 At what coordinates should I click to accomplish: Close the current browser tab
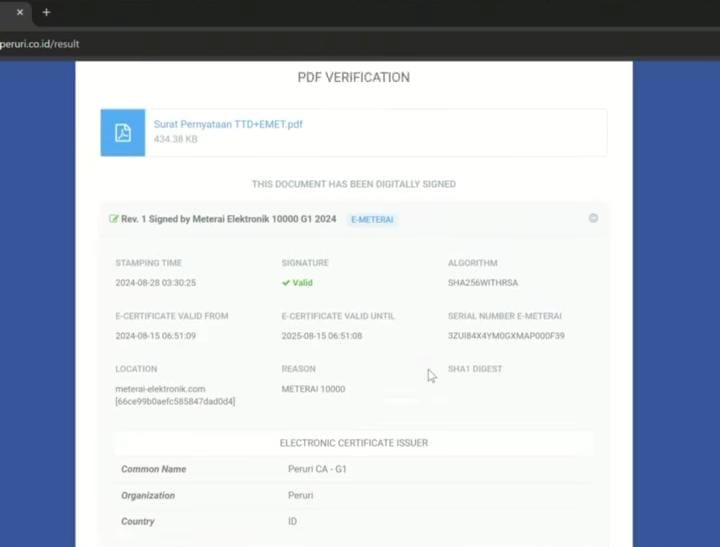(x=19, y=12)
